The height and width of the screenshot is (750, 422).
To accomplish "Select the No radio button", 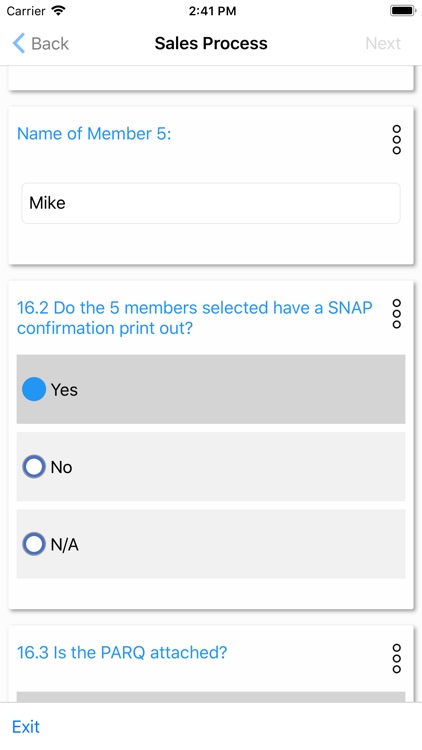I will [34, 466].
